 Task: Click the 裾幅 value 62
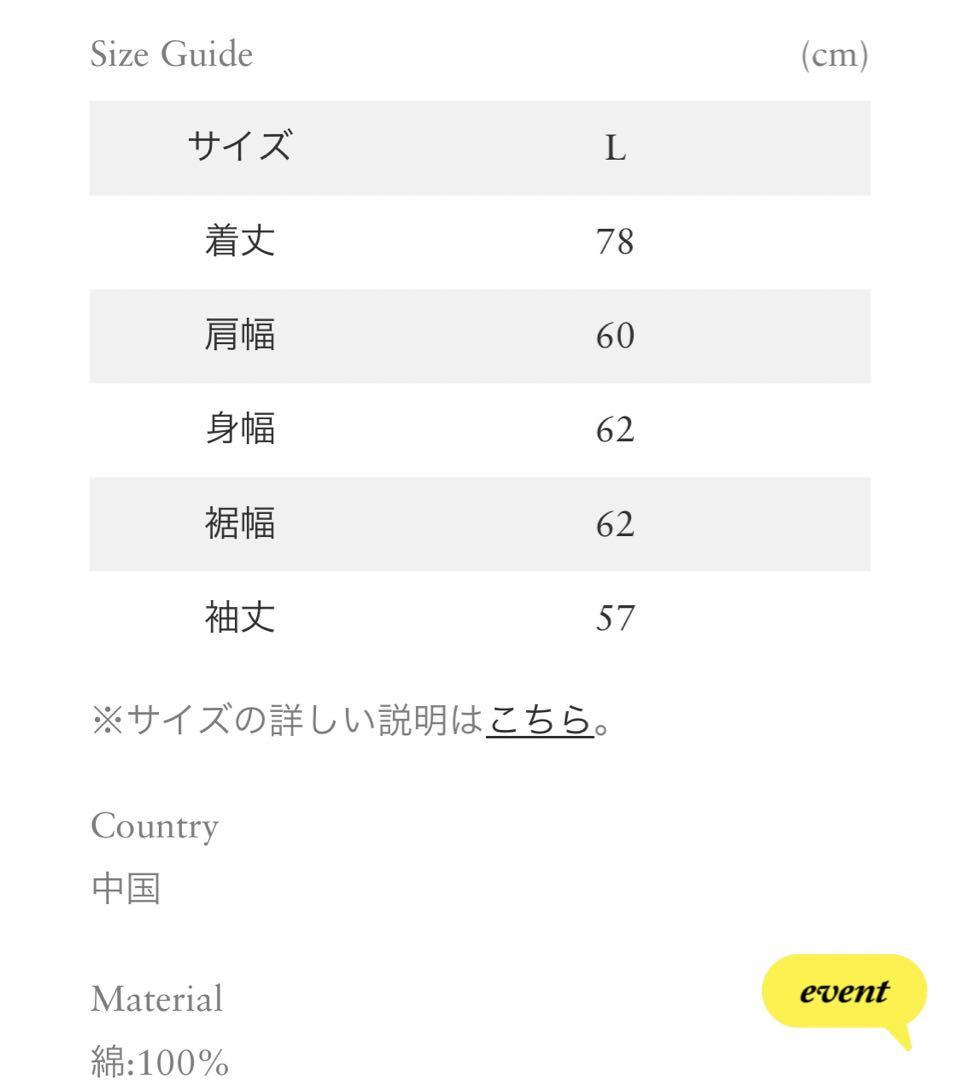tap(614, 524)
